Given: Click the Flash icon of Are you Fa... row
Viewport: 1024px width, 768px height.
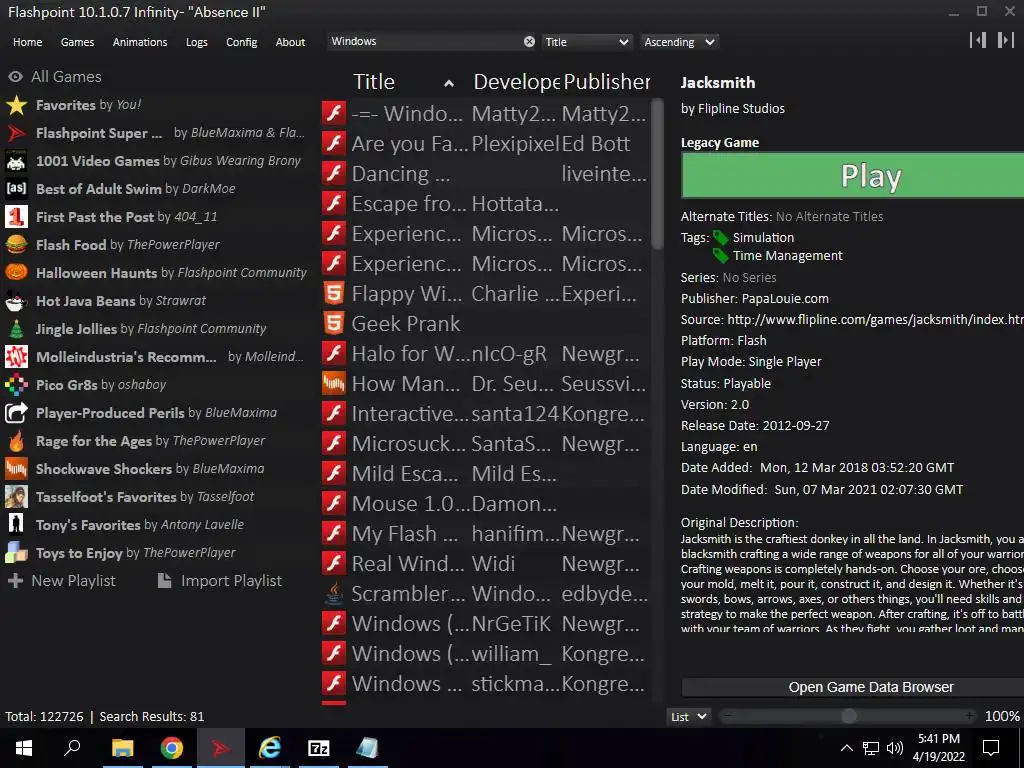Looking at the screenshot, I should (334, 144).
